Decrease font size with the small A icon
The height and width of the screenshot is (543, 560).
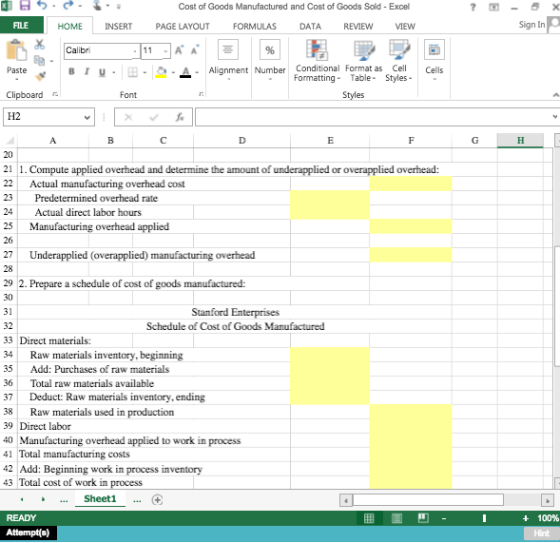[x=195, y=50]
